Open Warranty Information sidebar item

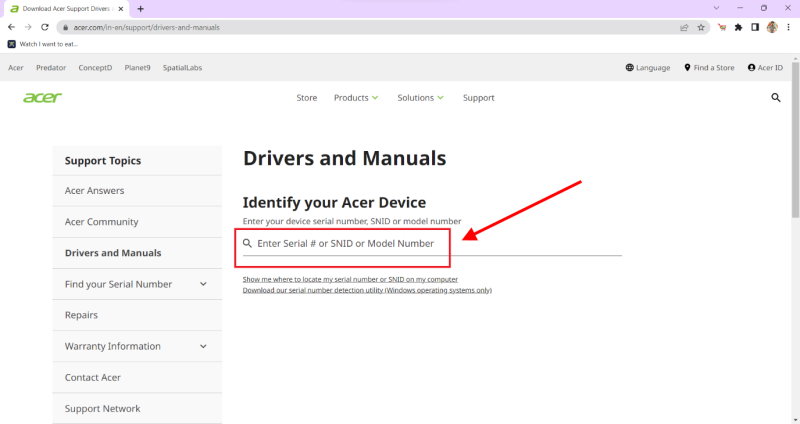(112, 346)
